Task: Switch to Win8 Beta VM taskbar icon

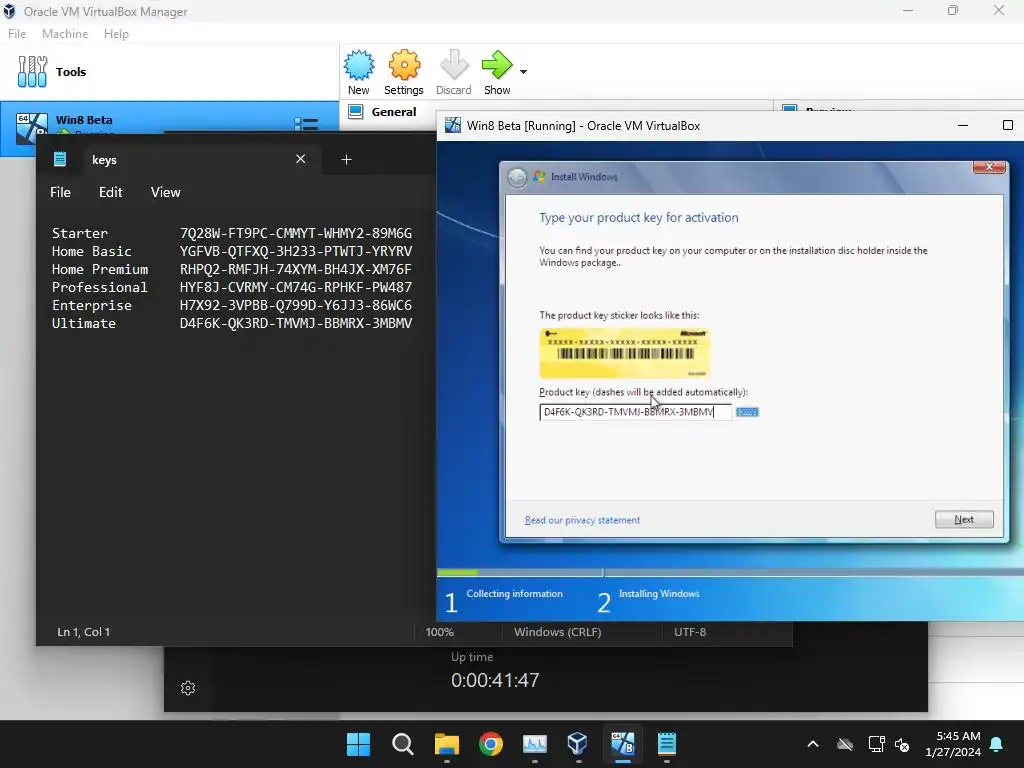Action: click(622, 743)
